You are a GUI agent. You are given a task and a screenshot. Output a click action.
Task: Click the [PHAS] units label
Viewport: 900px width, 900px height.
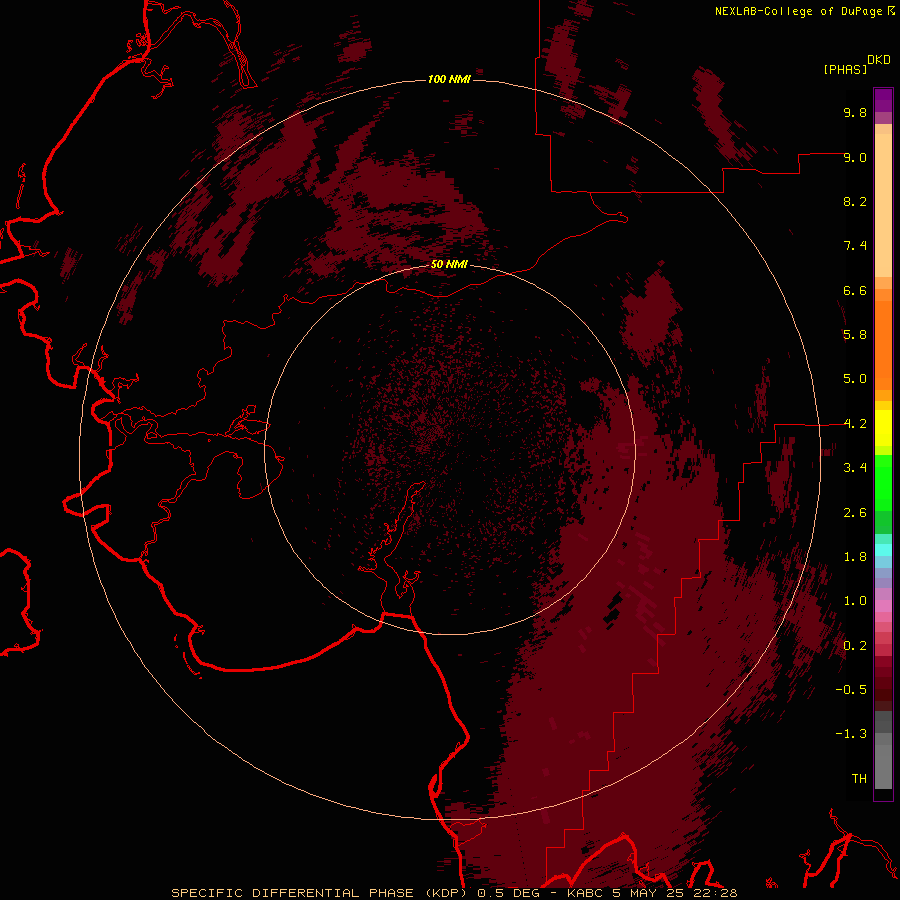[845, 69]
